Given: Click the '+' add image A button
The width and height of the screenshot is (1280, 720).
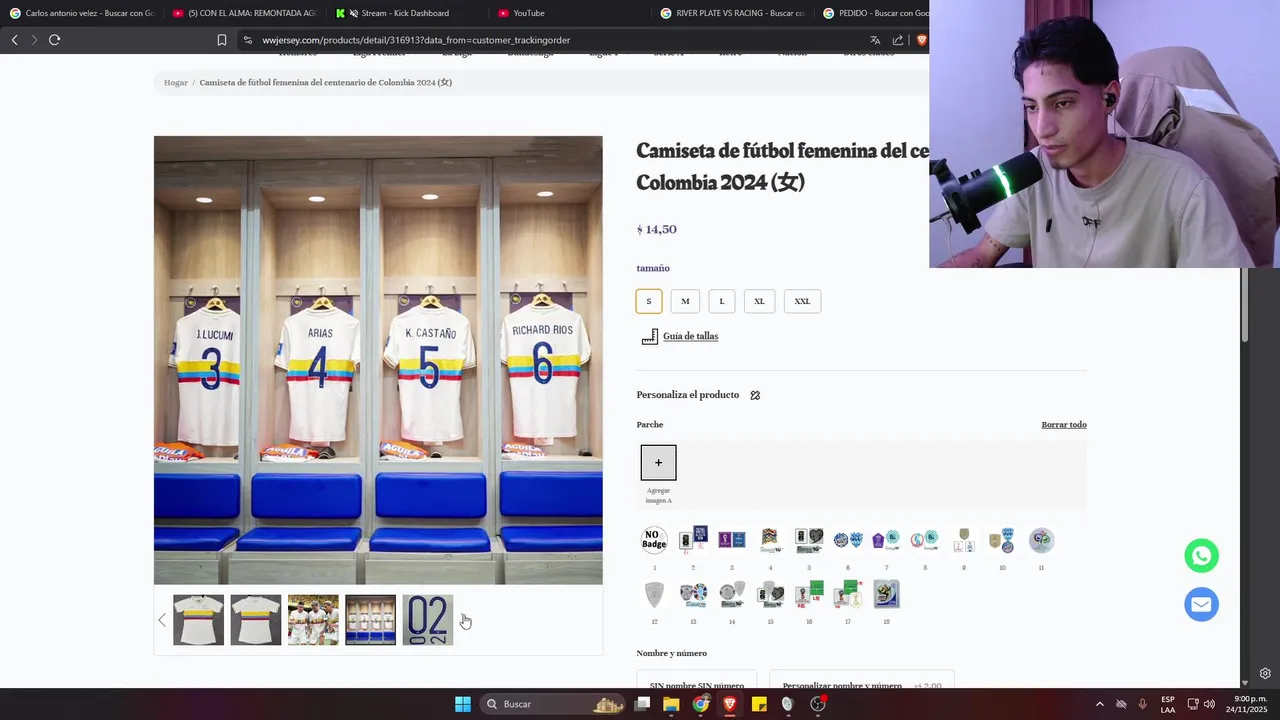Looking at the screenshot, I should coord(658,463).
